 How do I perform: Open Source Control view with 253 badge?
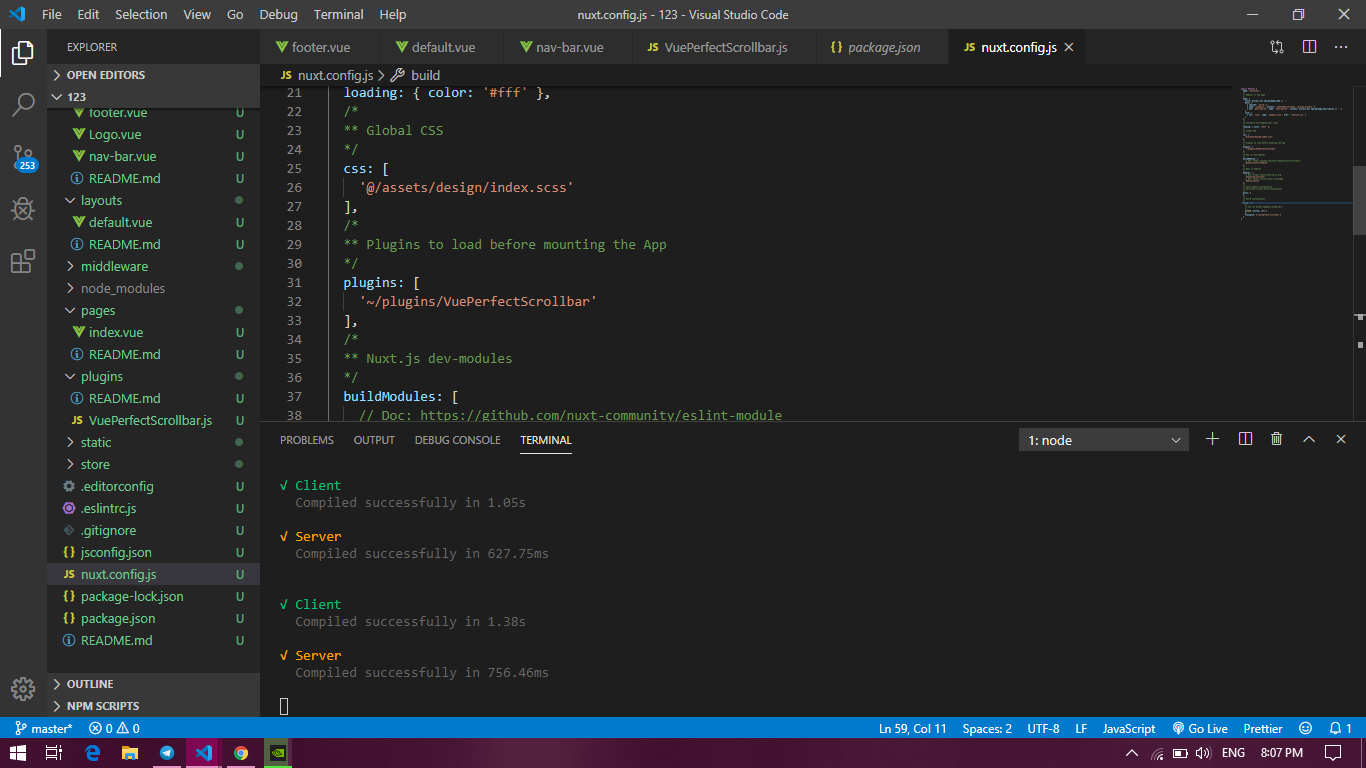pos(23,158)
